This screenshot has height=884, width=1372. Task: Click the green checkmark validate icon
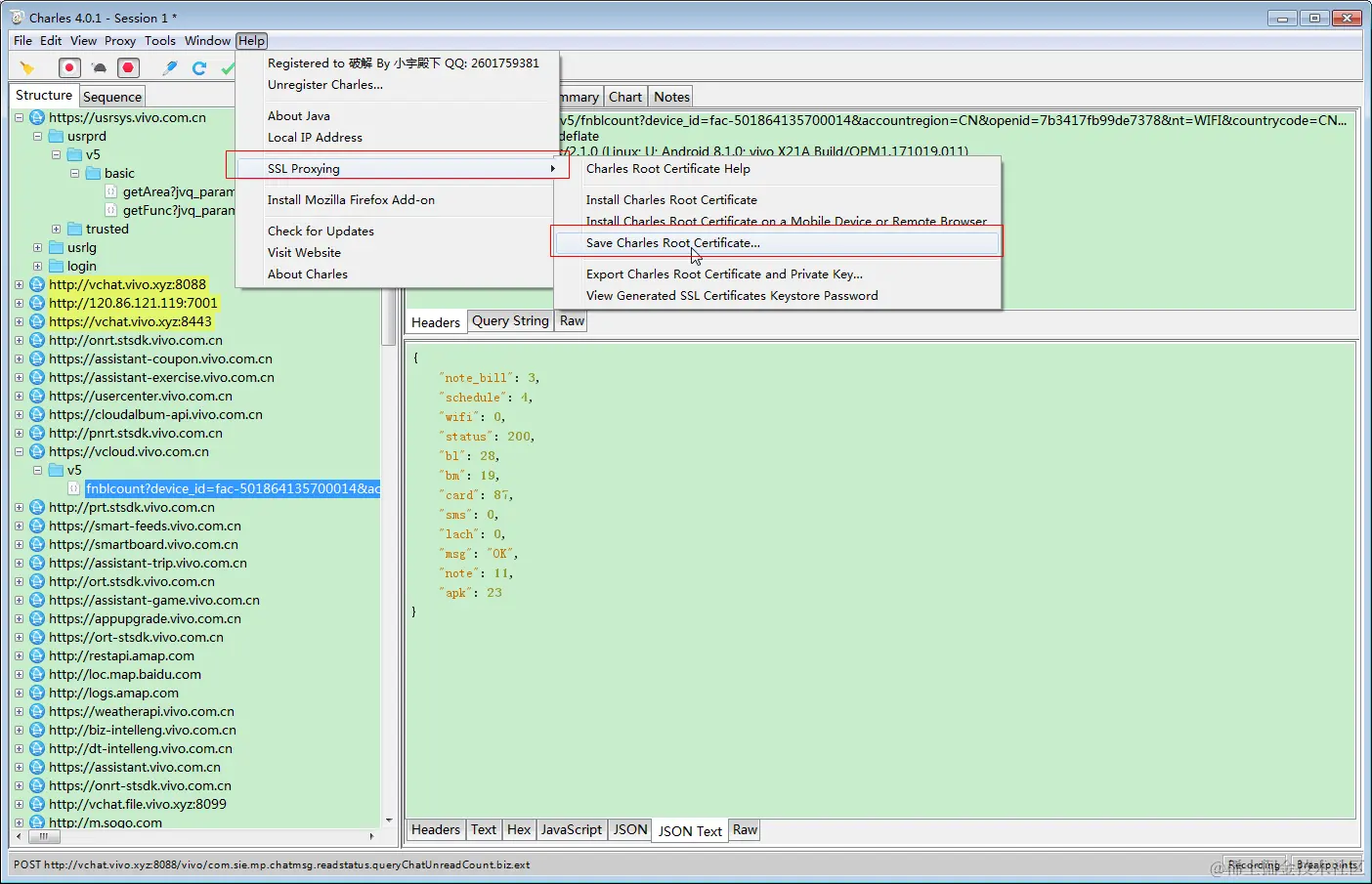pyautogui.click(x=228, y=67)
